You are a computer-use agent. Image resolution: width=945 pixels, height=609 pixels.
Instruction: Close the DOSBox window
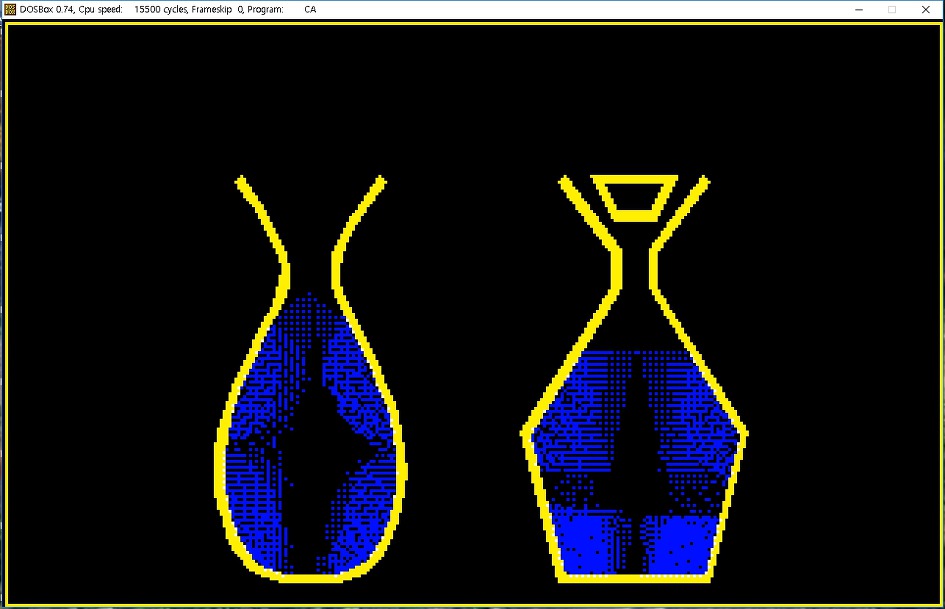click(x=926, y=9)
